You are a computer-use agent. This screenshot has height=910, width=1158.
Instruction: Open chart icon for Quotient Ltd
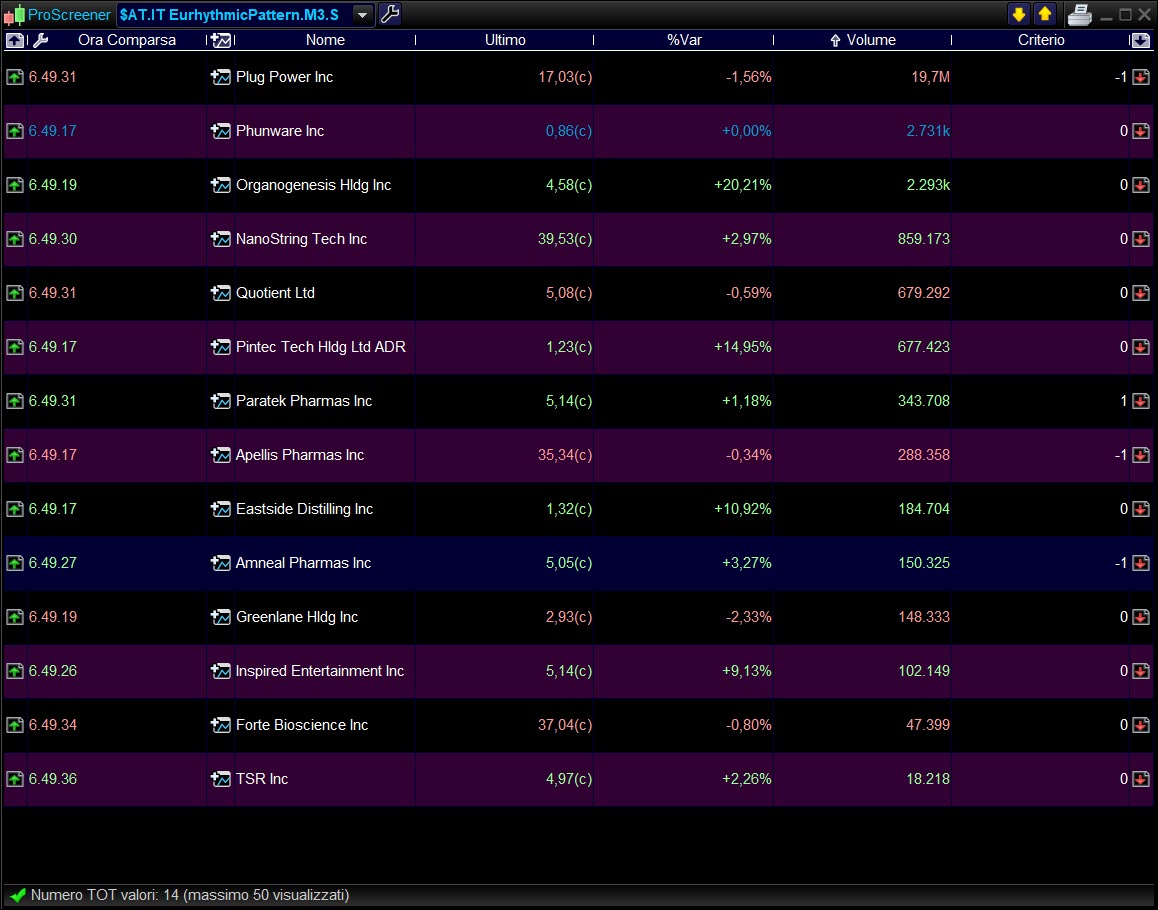[x=220, y=292]
